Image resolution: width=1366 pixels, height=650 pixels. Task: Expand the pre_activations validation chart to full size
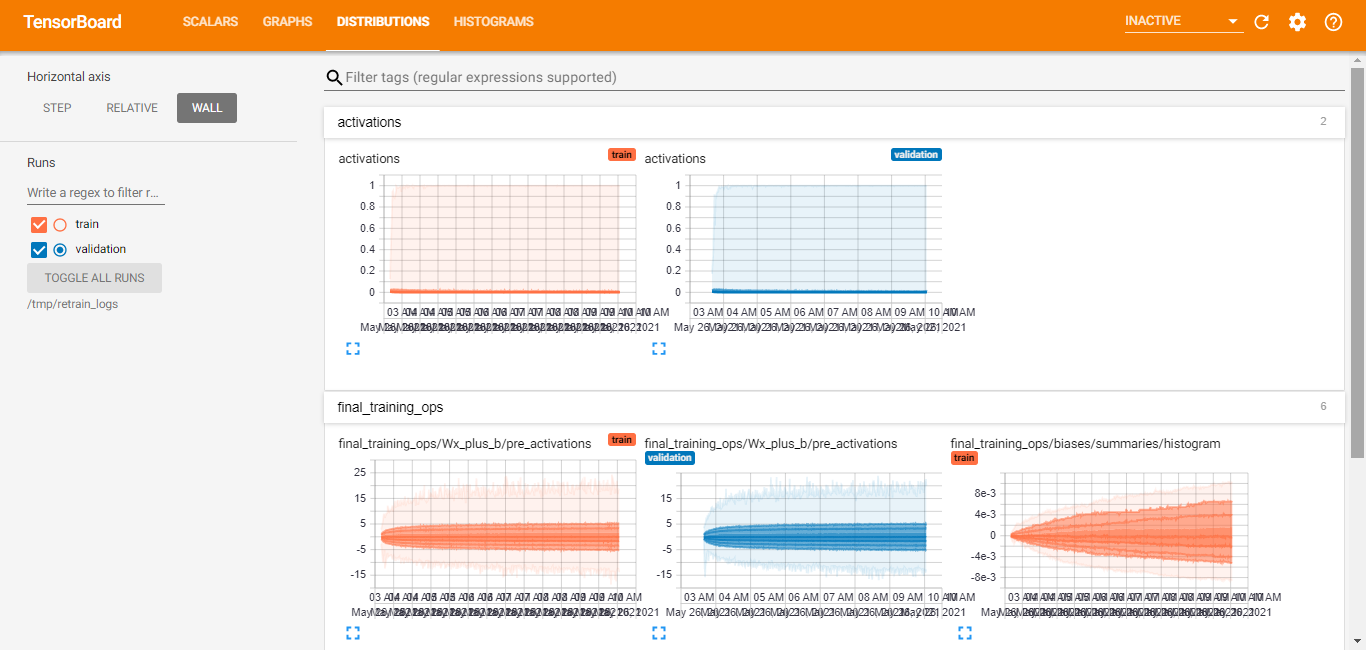[x=659, y=632]
